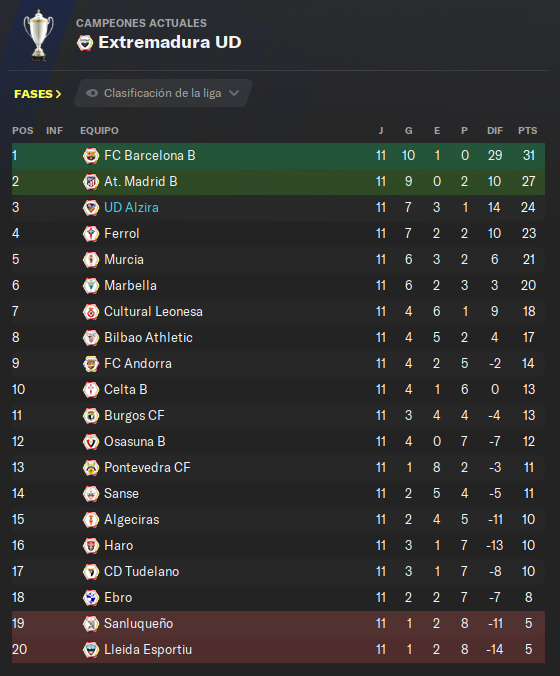Click the Ebro club crest icon
This screenshot has width=560, height=676.
[x=91, y=598]
